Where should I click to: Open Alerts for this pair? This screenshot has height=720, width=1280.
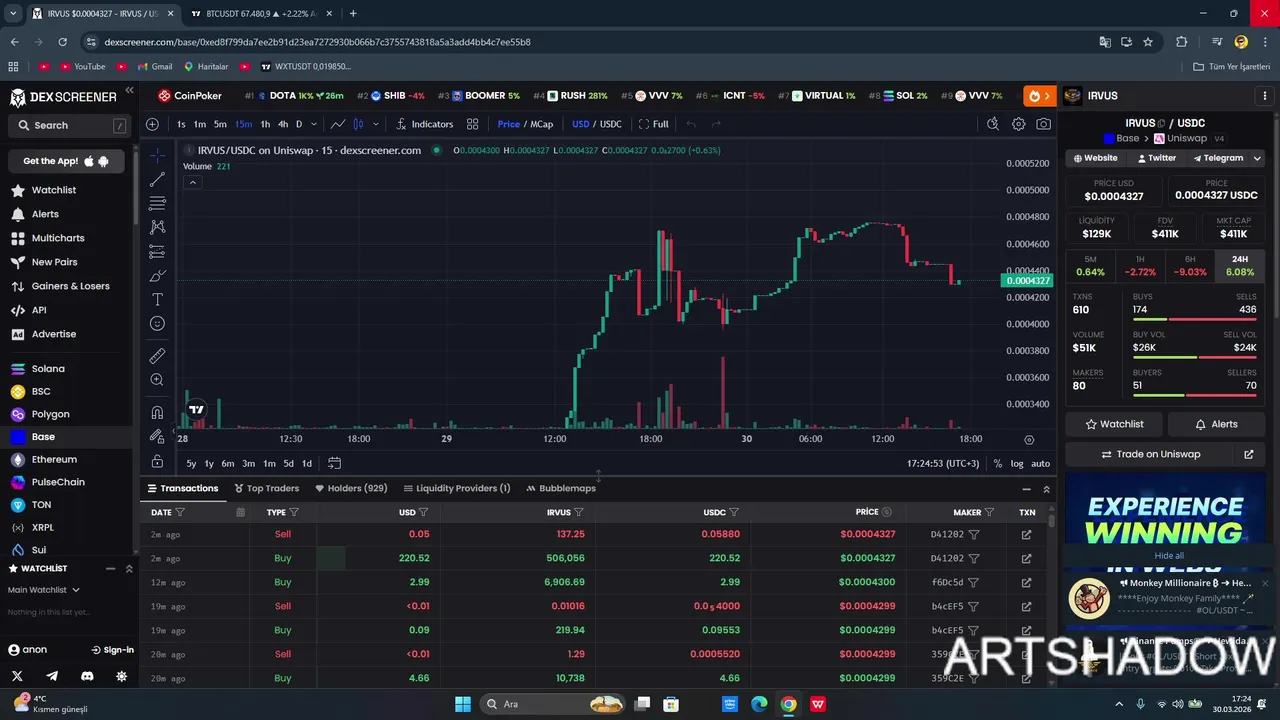point(1216,424)
